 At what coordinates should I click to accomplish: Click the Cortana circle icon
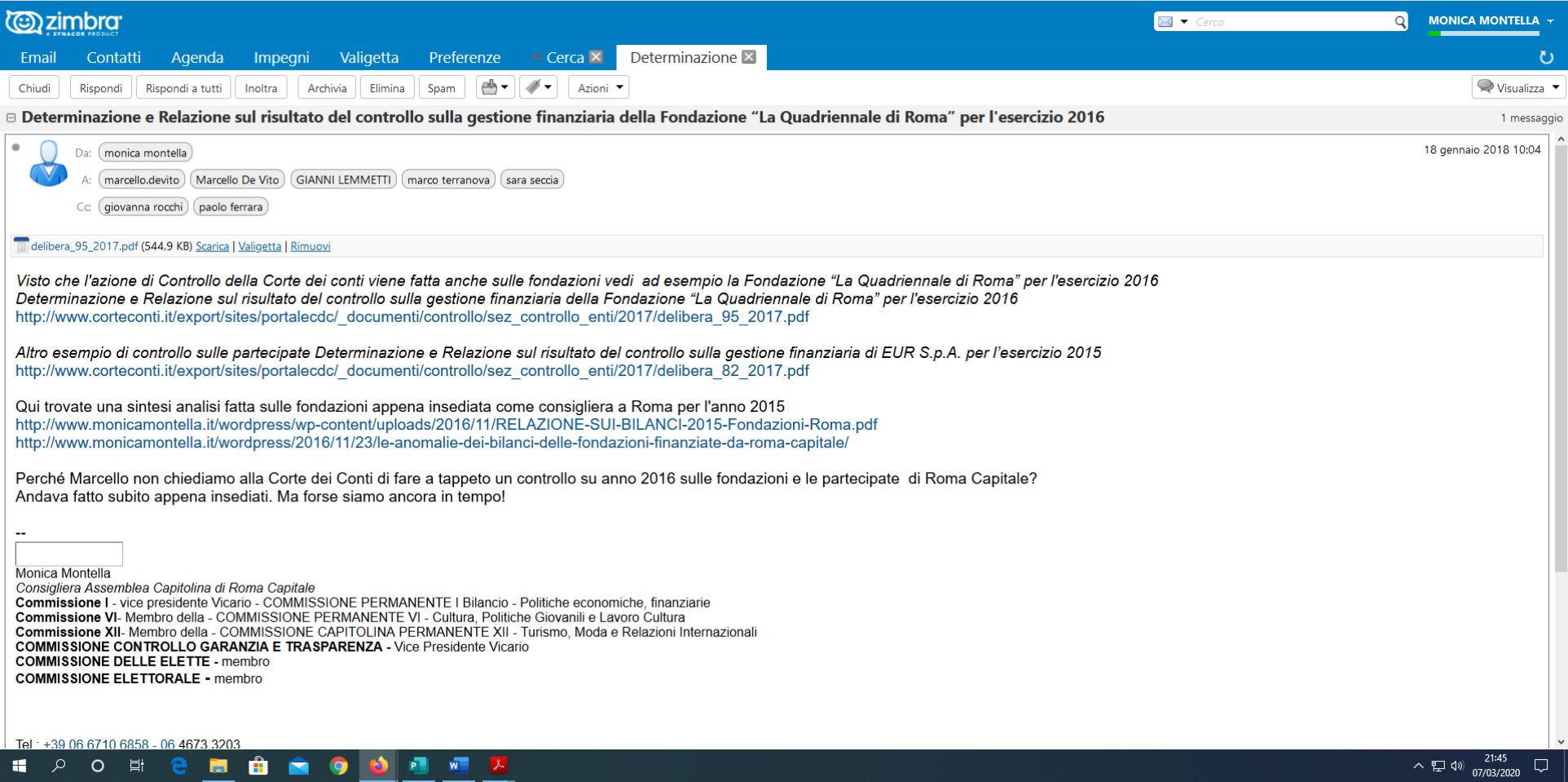click(x=98, y=766)
